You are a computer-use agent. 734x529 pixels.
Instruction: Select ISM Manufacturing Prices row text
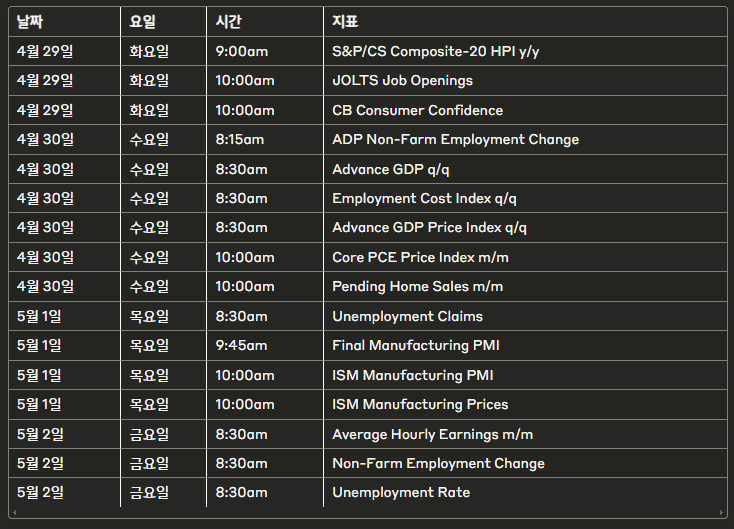pos(420,404)
